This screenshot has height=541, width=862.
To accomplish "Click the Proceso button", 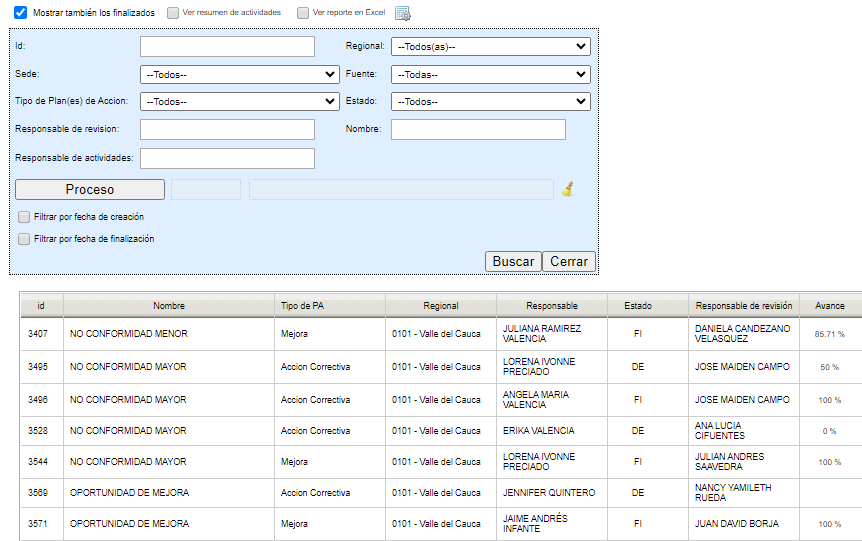I will point(90,189).
